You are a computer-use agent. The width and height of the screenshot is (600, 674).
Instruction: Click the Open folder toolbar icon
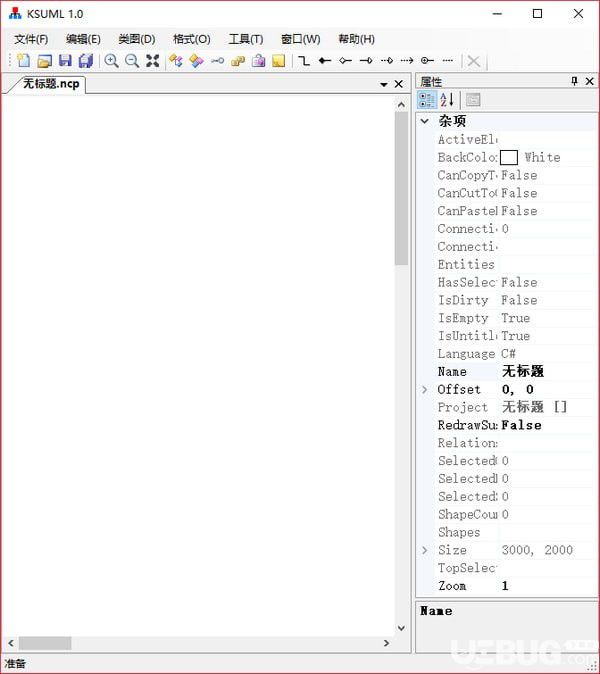click(x=44, y=61)
